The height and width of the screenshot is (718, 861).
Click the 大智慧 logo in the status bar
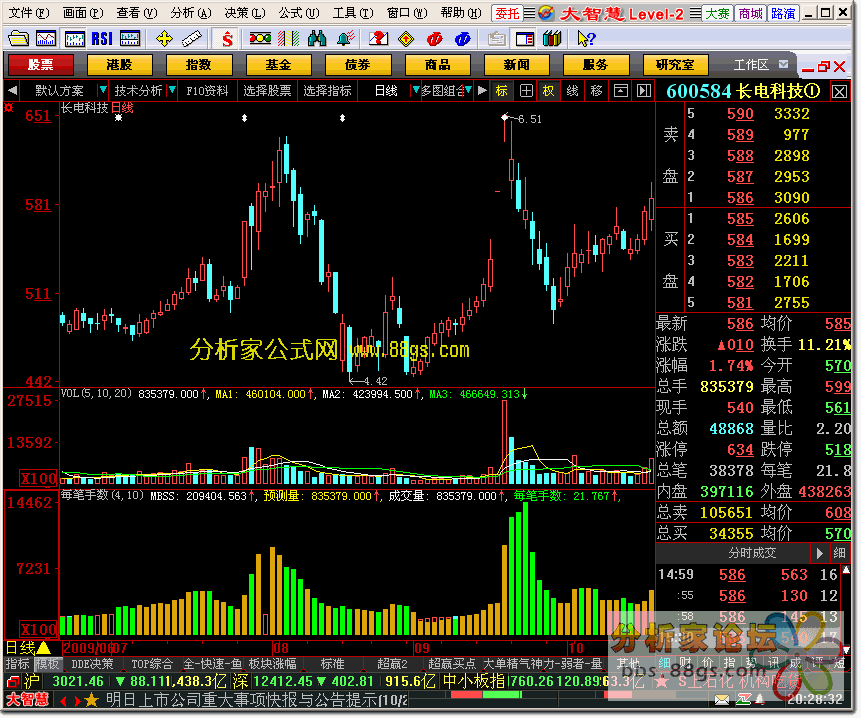pos(27,700)
